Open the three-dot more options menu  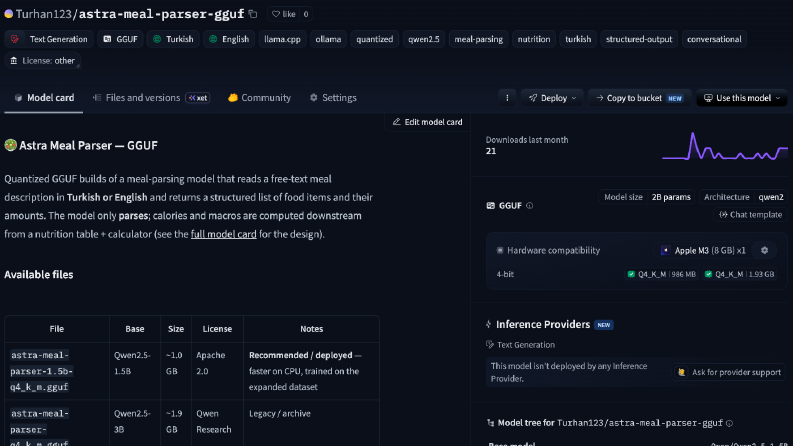[x=507, y=98]
